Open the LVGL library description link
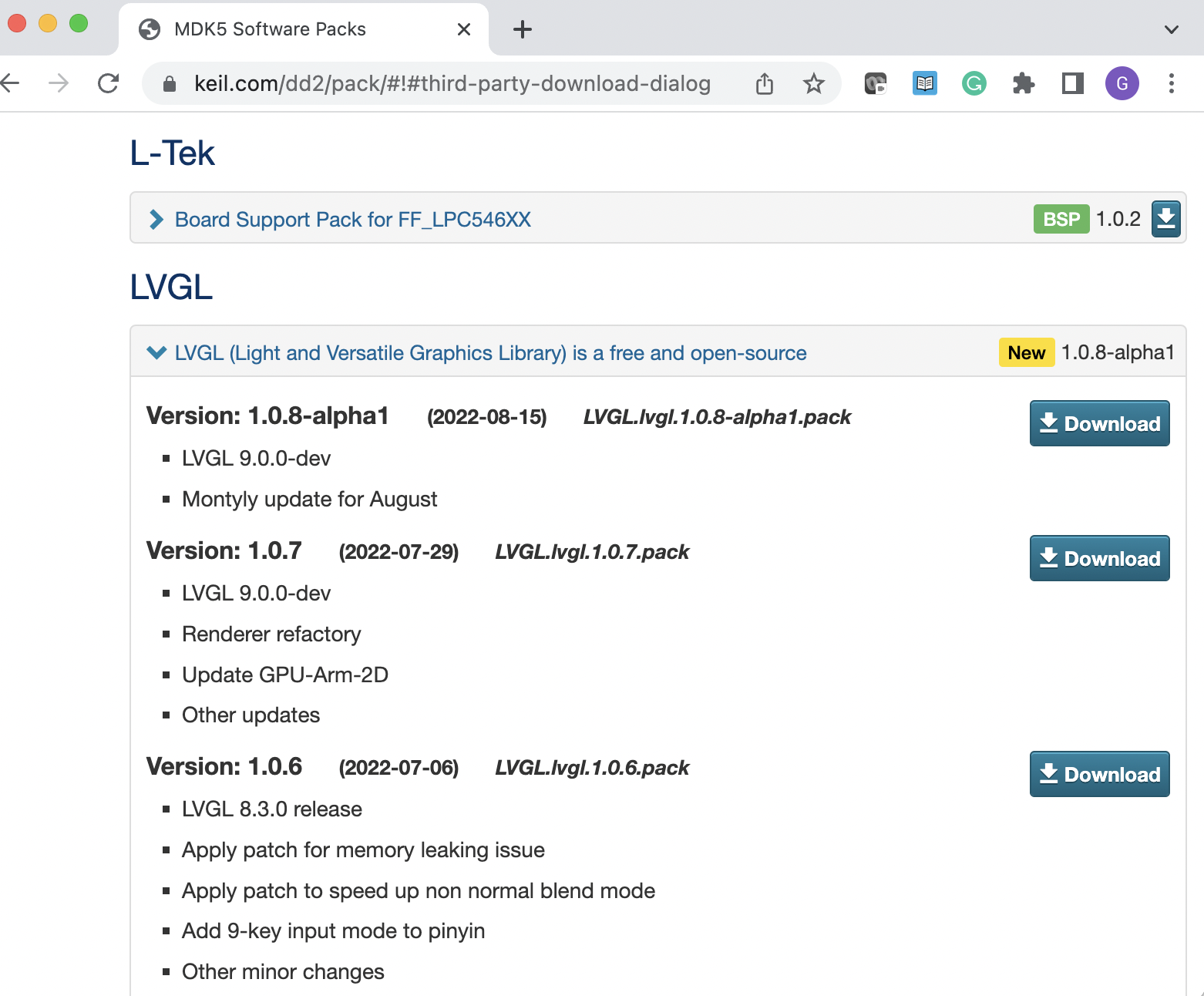The image size is (1204, 996). coord(489,352)
